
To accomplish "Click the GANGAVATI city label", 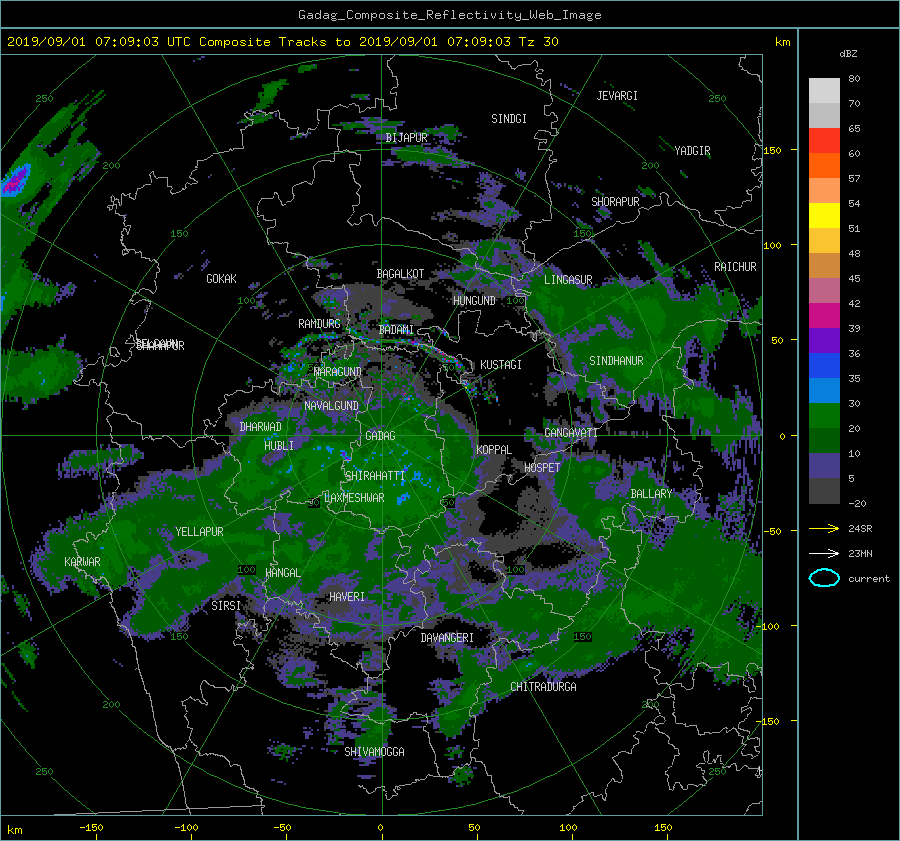I will pyautogui.click(x=571, y=432).
